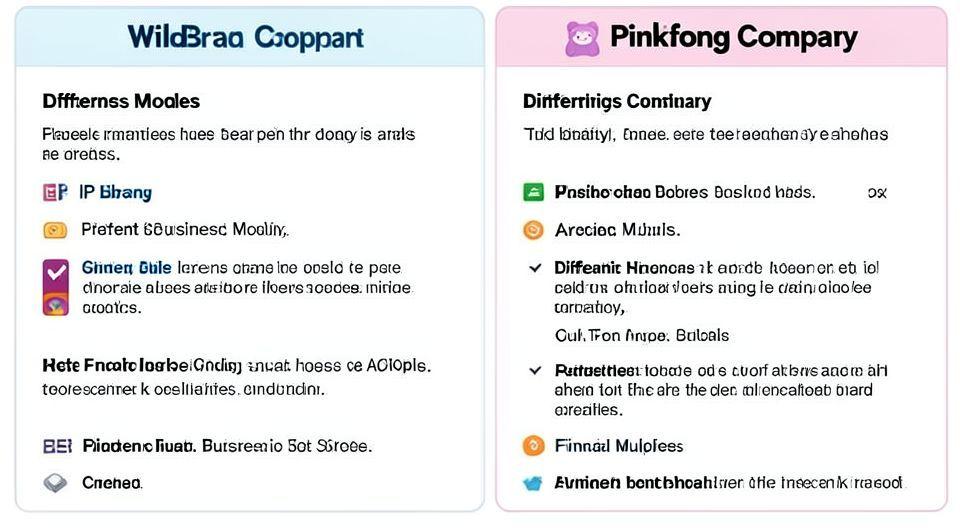The height and width of the screenshot is (528, 960).
Task: Select the WildBrao Coppart header tab
Action: [246, 38]
